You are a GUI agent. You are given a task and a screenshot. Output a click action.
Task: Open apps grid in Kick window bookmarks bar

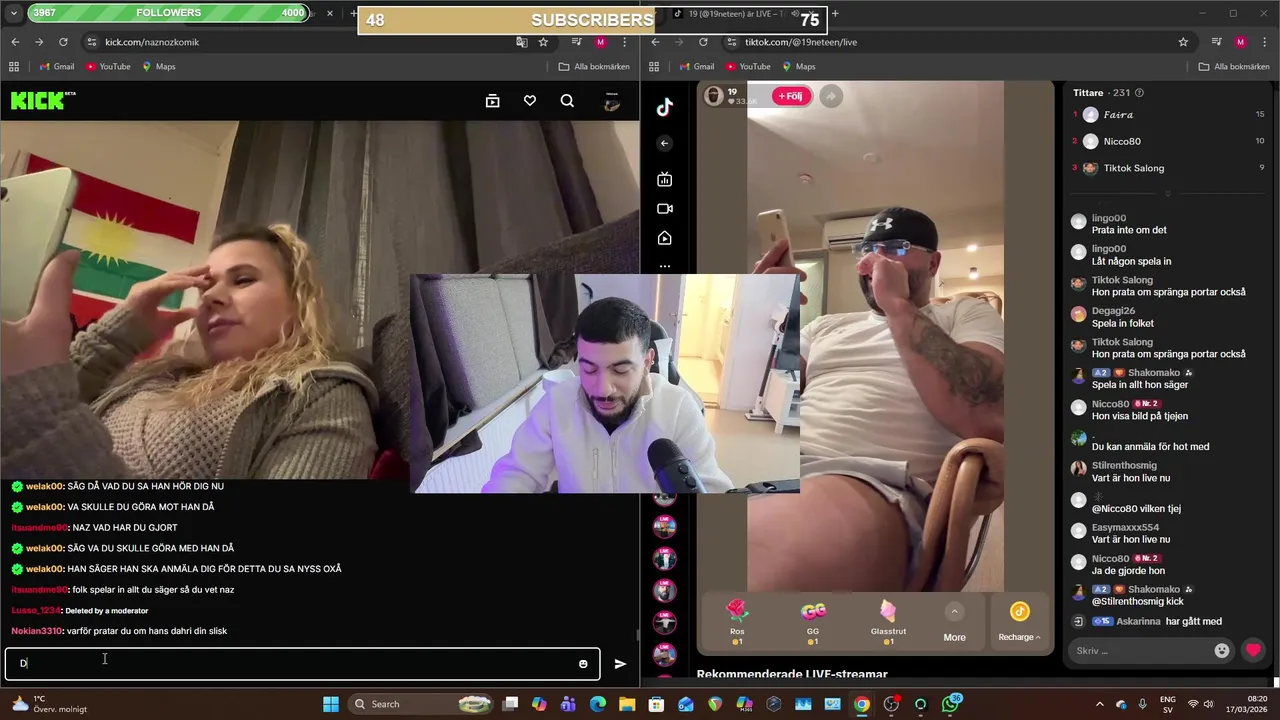point(14,67)
